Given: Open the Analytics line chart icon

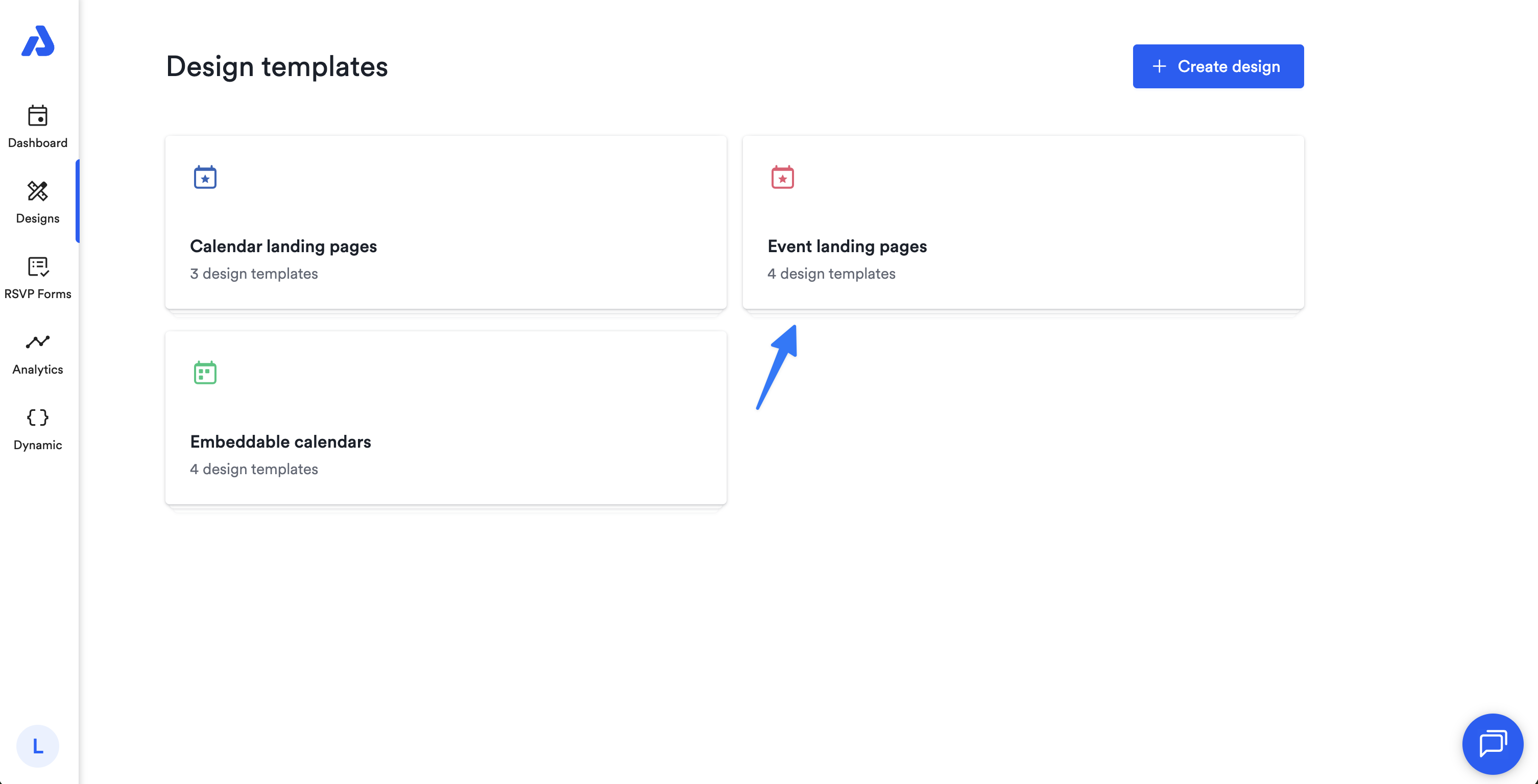Looking at the screenshot, I should click(x=38, y=342).
